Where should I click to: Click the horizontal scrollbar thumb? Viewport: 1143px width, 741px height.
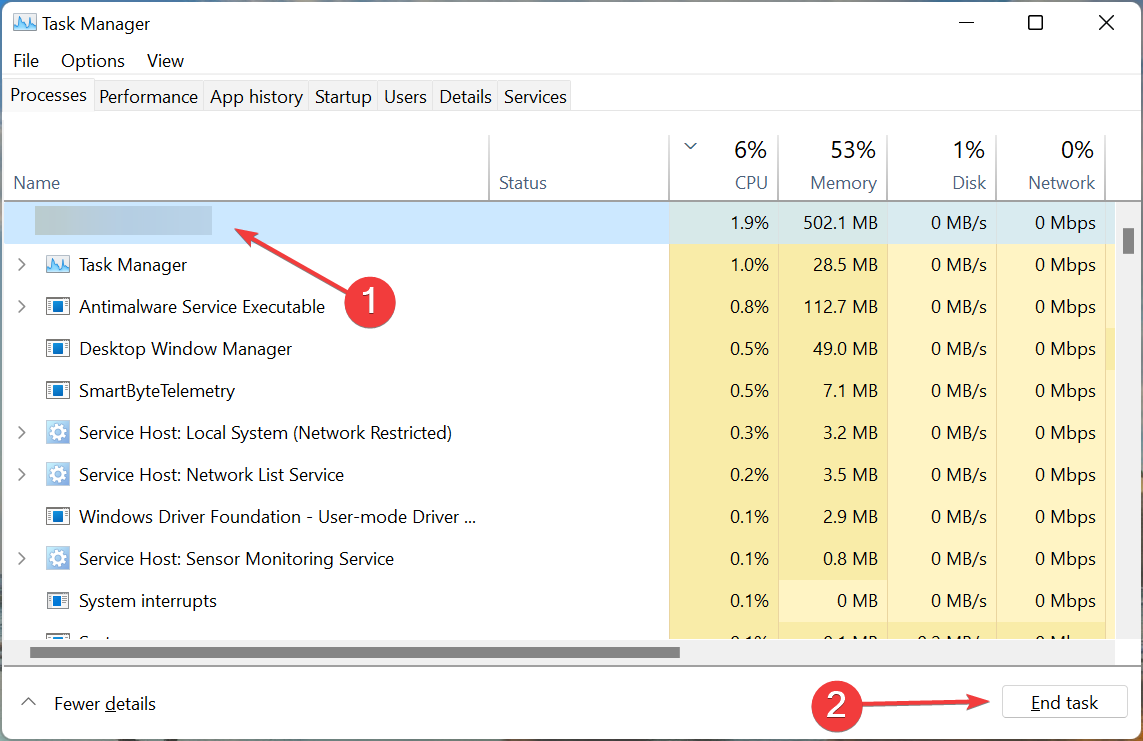(355, 652)
